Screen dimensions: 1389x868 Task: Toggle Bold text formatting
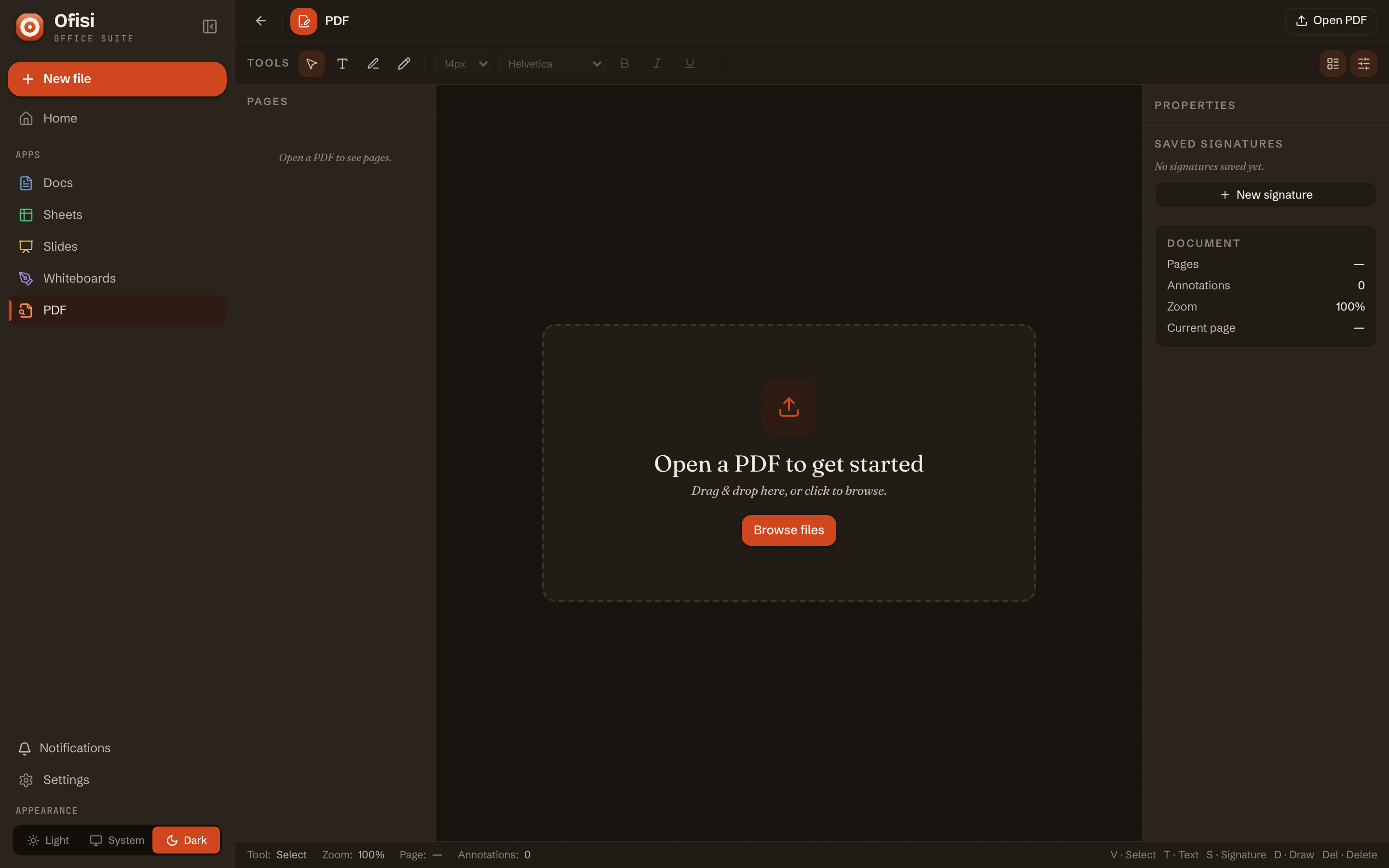[625, 64]
